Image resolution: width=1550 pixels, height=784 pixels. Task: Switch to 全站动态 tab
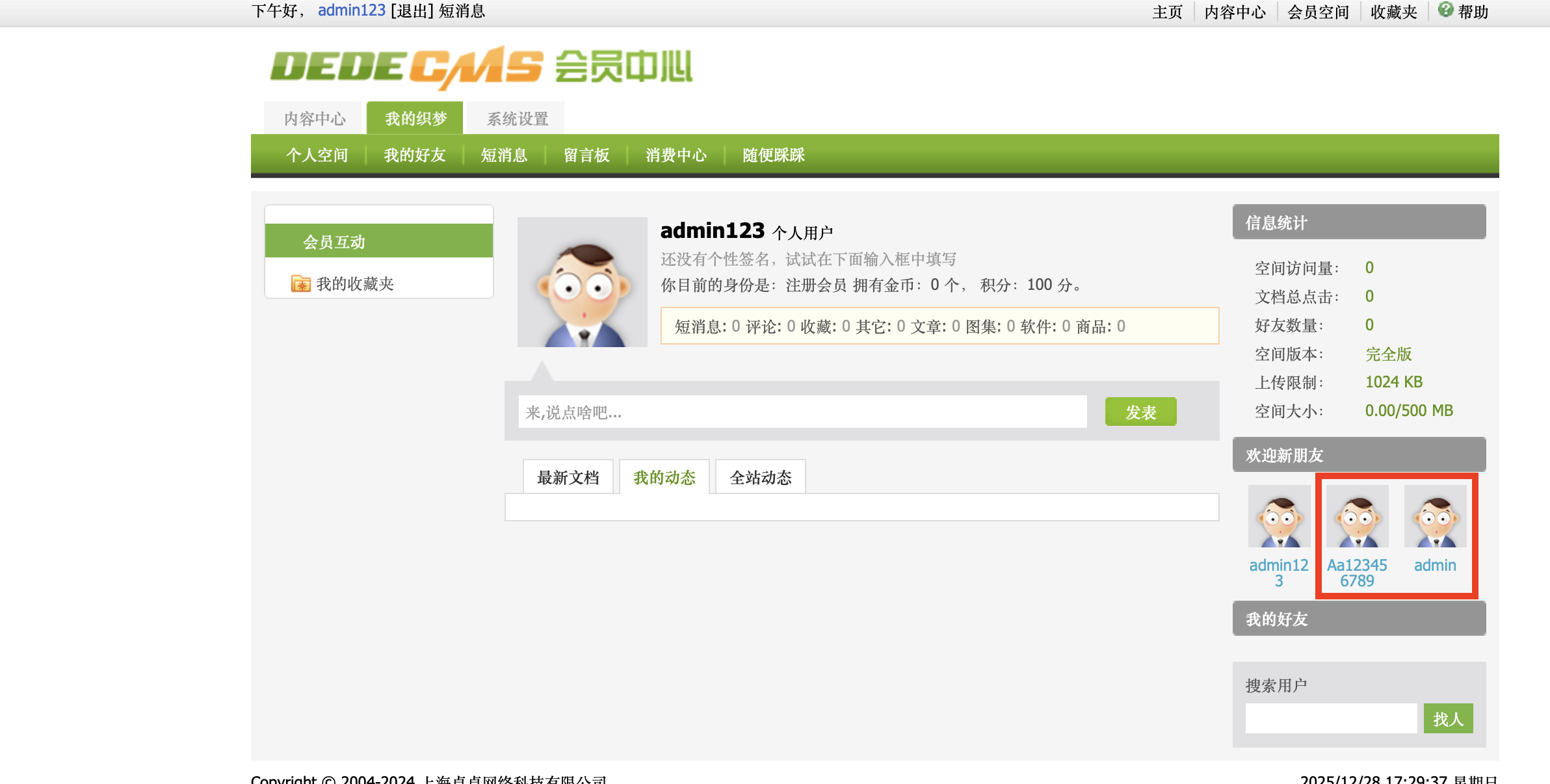[x=760, y=477]
